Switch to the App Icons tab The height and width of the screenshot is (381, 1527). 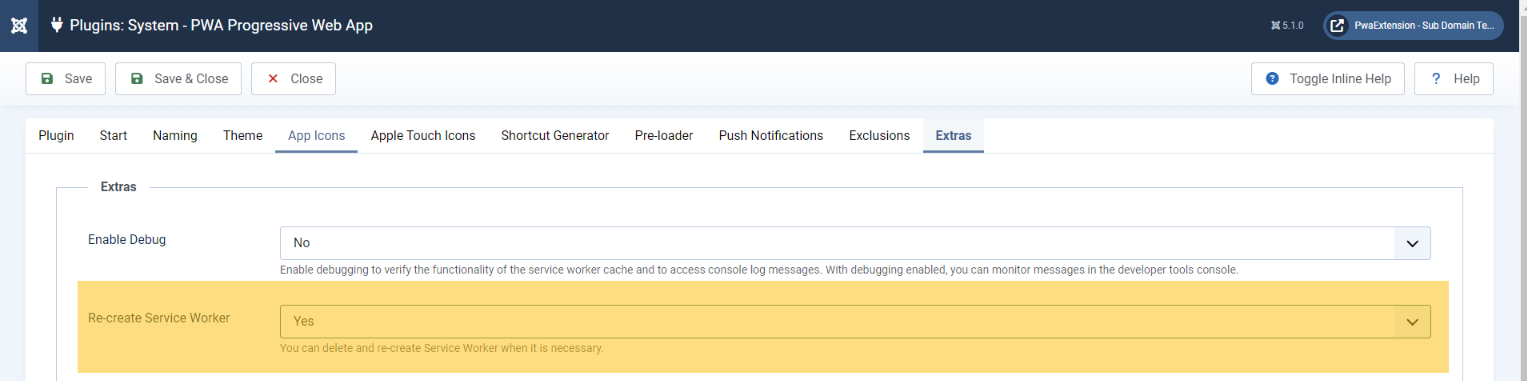tap(316, 136)
